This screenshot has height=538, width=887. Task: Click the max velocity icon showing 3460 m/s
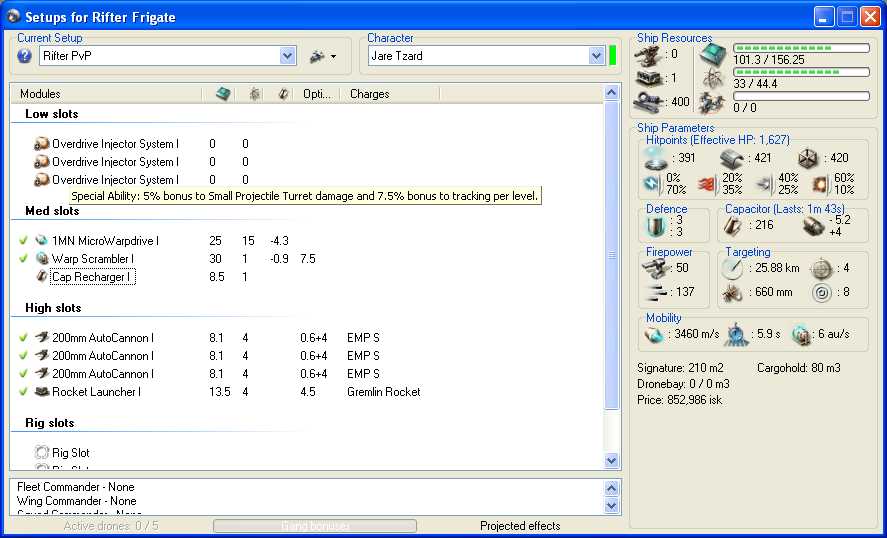point(655,335)
